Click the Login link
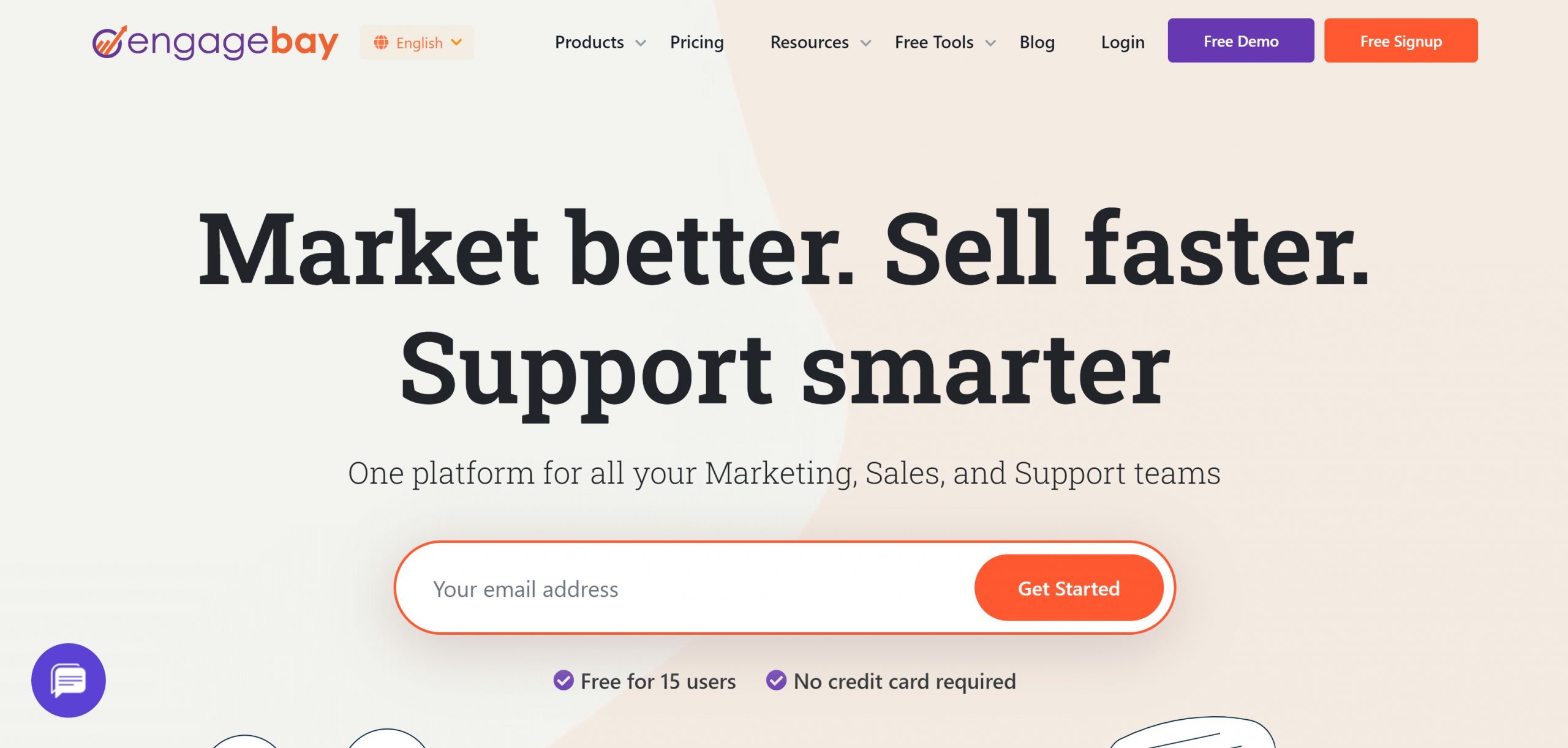The height and width of the screenshot is (748, 1568). coord(1122,42)
